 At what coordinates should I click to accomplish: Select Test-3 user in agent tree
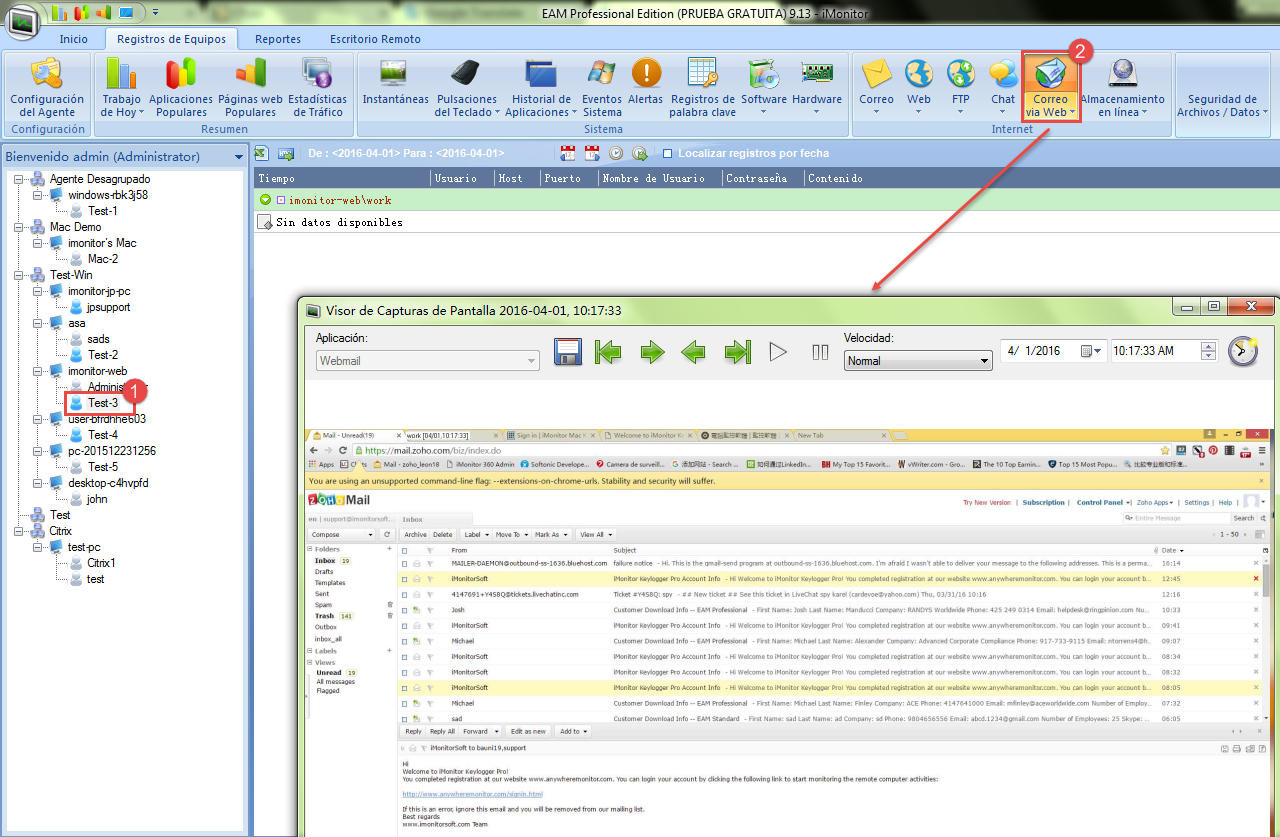tap(102, 403)
